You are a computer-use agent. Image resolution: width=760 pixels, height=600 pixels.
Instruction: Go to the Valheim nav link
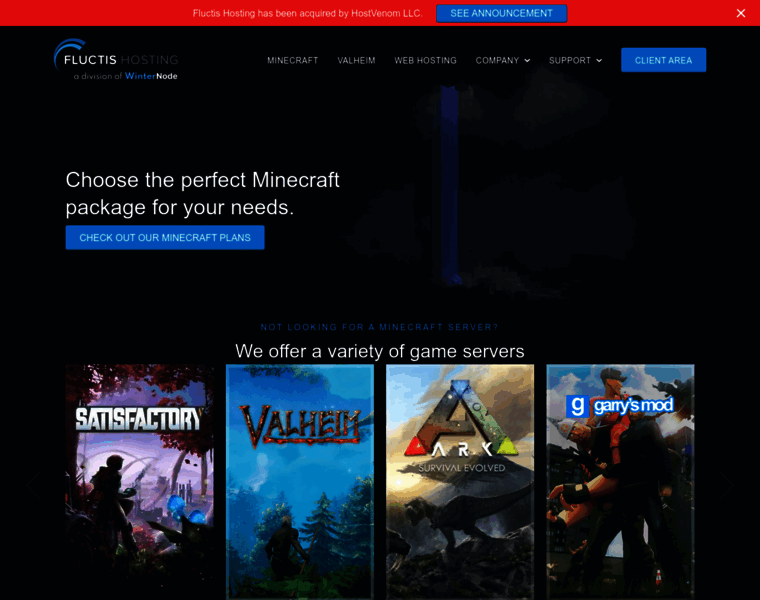coord(356,60)
